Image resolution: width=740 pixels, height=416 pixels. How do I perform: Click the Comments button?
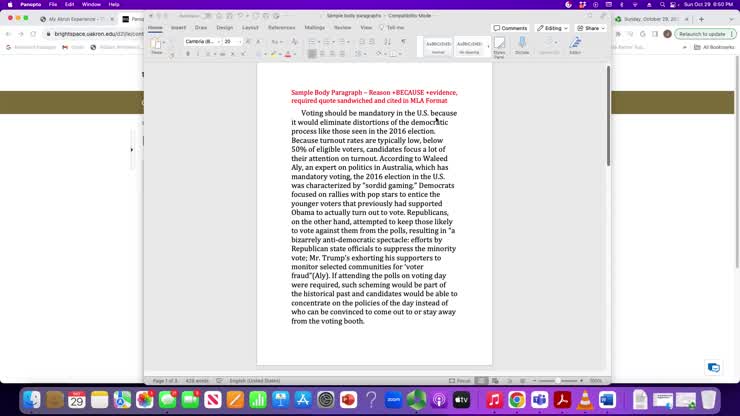pos(510,28)
